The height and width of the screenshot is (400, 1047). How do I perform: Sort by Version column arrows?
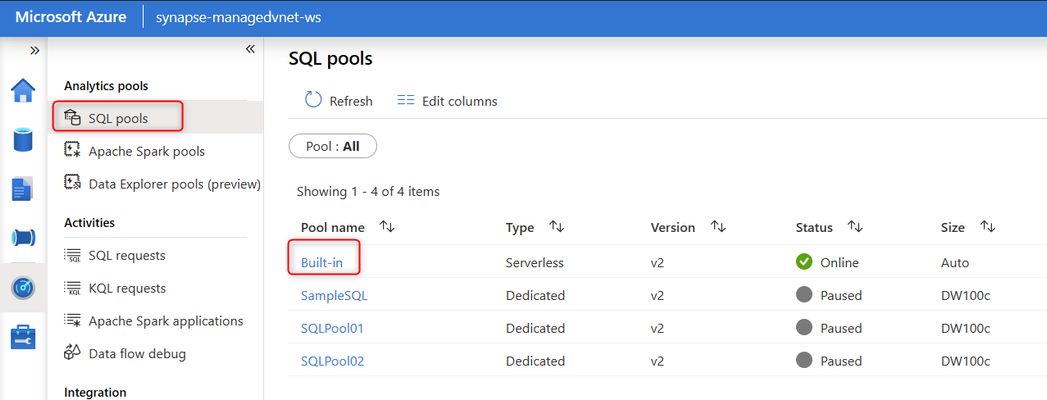point(718,227)
